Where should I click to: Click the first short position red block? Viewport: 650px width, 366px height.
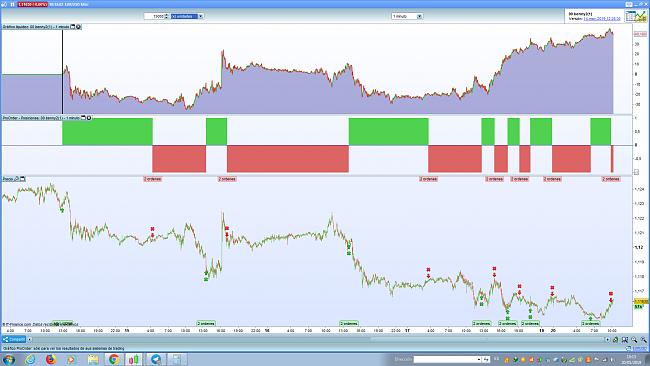tap(179, 159)
